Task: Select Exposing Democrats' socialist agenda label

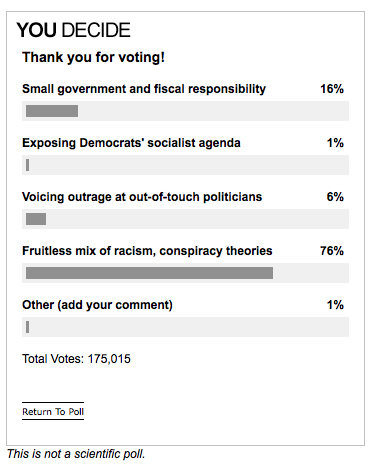Action: point(131,143)
